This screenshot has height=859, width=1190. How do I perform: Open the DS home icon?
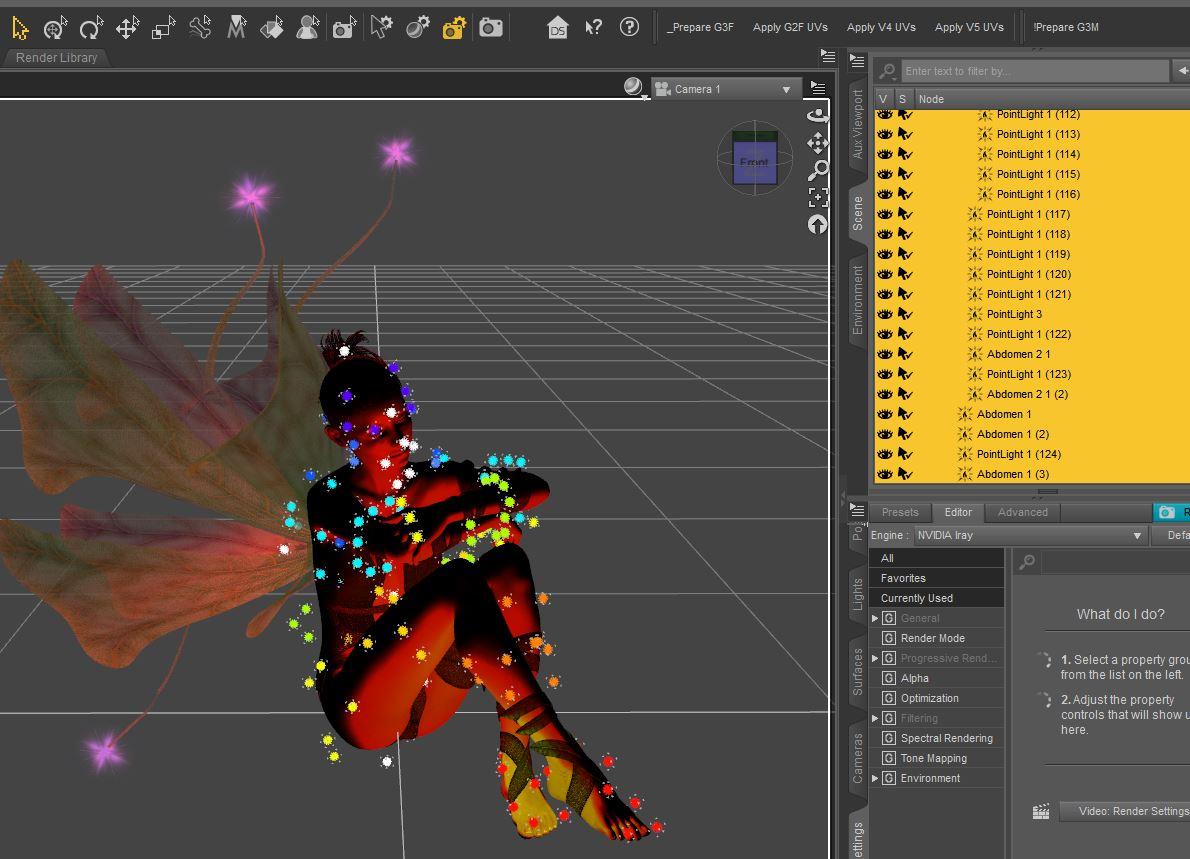(558, 28)
